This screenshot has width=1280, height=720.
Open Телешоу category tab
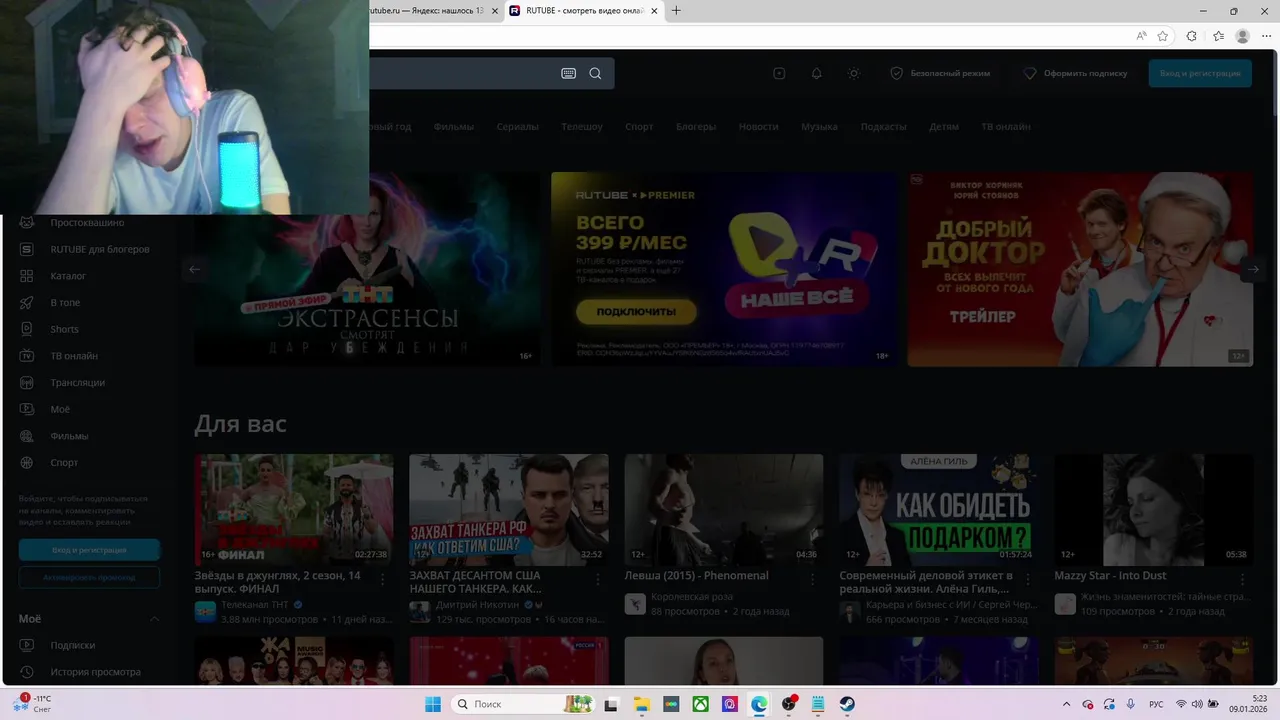click(582, 127)
